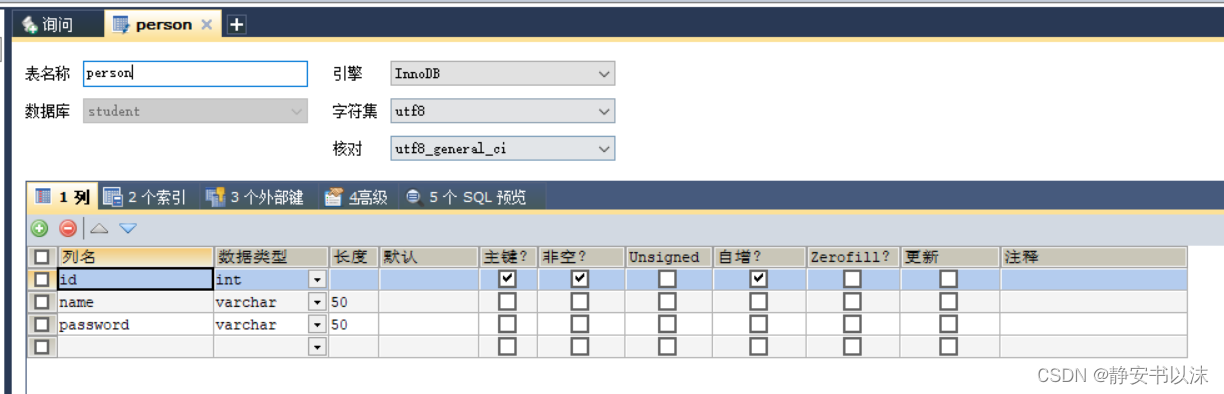The width and height of the screenshot is (1224, 394).
Task: Check the 非空 checkbox for password
Action: pyautogui.click(x=580, y=324)
